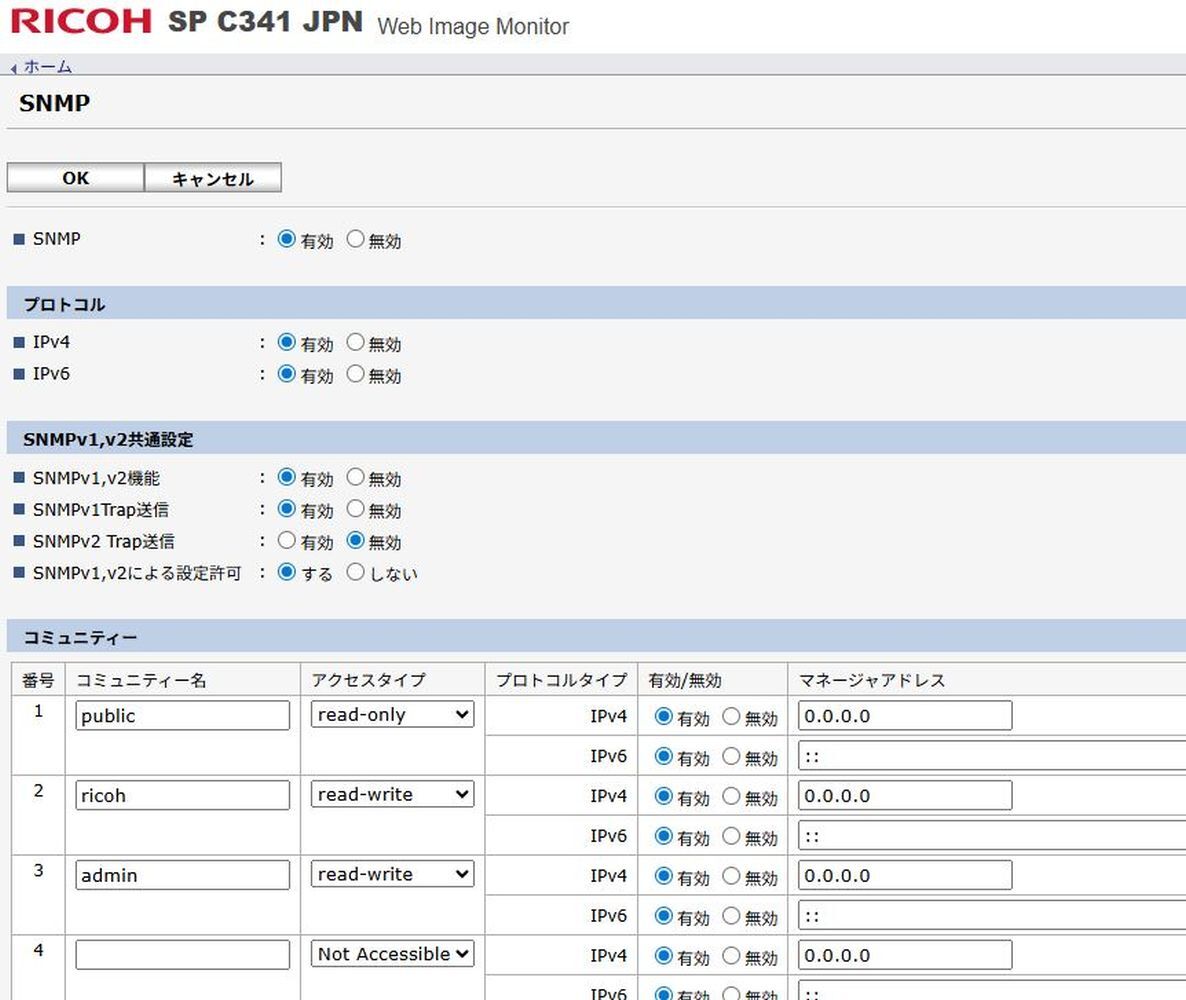Open access type dropdown for admin community
1186x1000 pixels.
pyautogui.click(x=392, y=875)
